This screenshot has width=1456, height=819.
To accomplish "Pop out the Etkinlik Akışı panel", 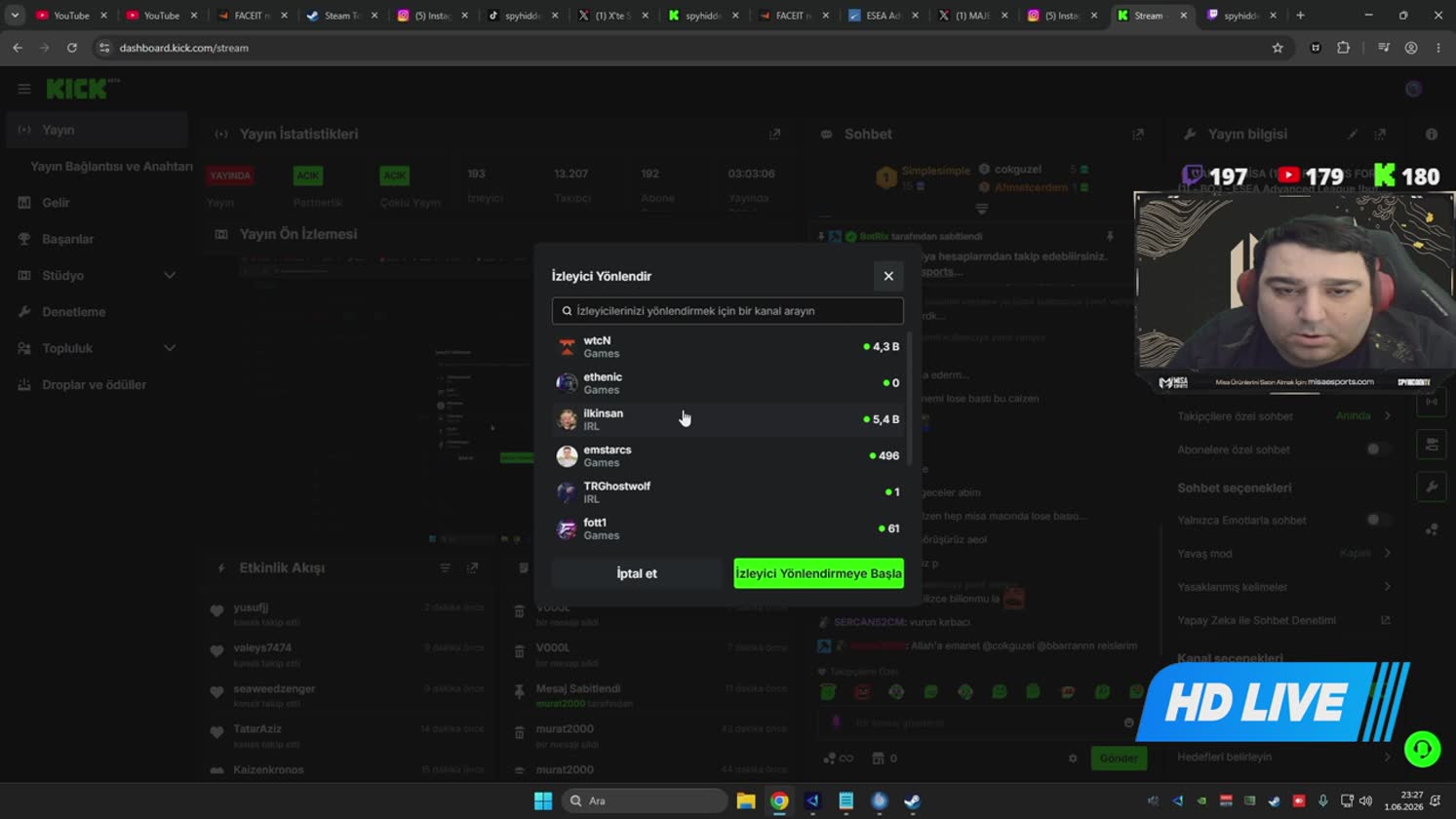I will pyautogui.click(x=472, y=568).
